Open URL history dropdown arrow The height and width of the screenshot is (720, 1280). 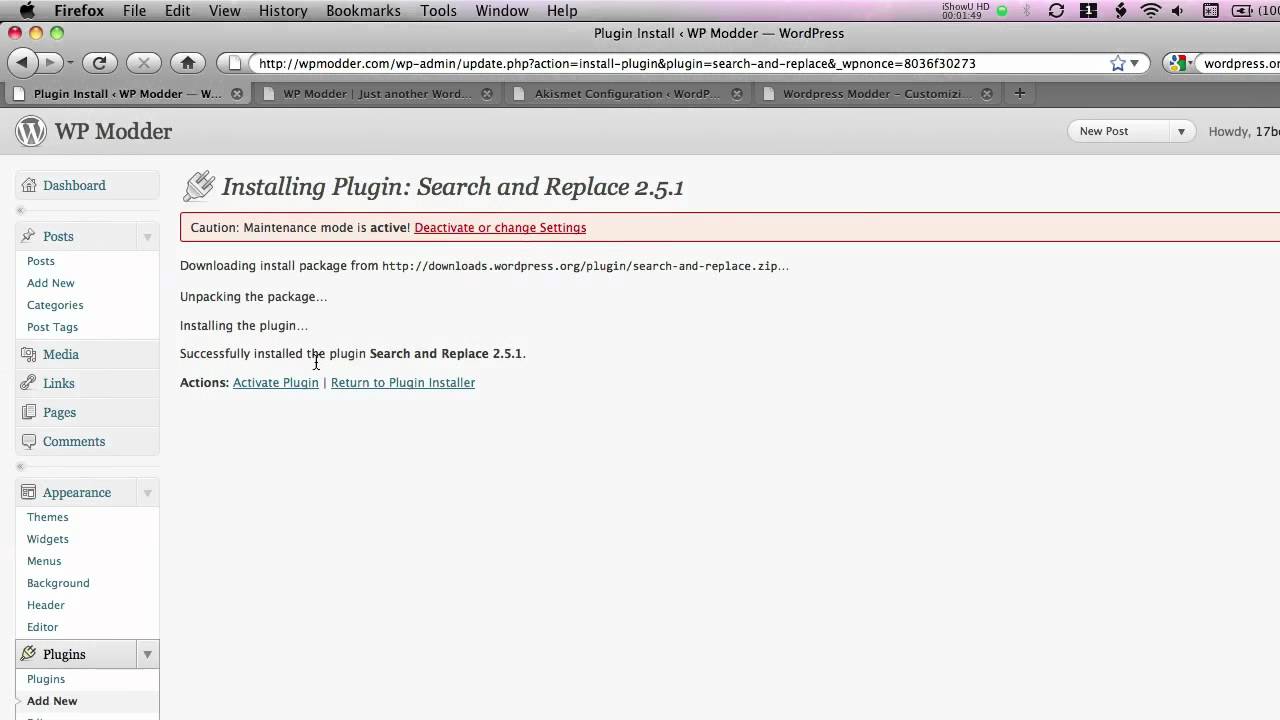1134,63
